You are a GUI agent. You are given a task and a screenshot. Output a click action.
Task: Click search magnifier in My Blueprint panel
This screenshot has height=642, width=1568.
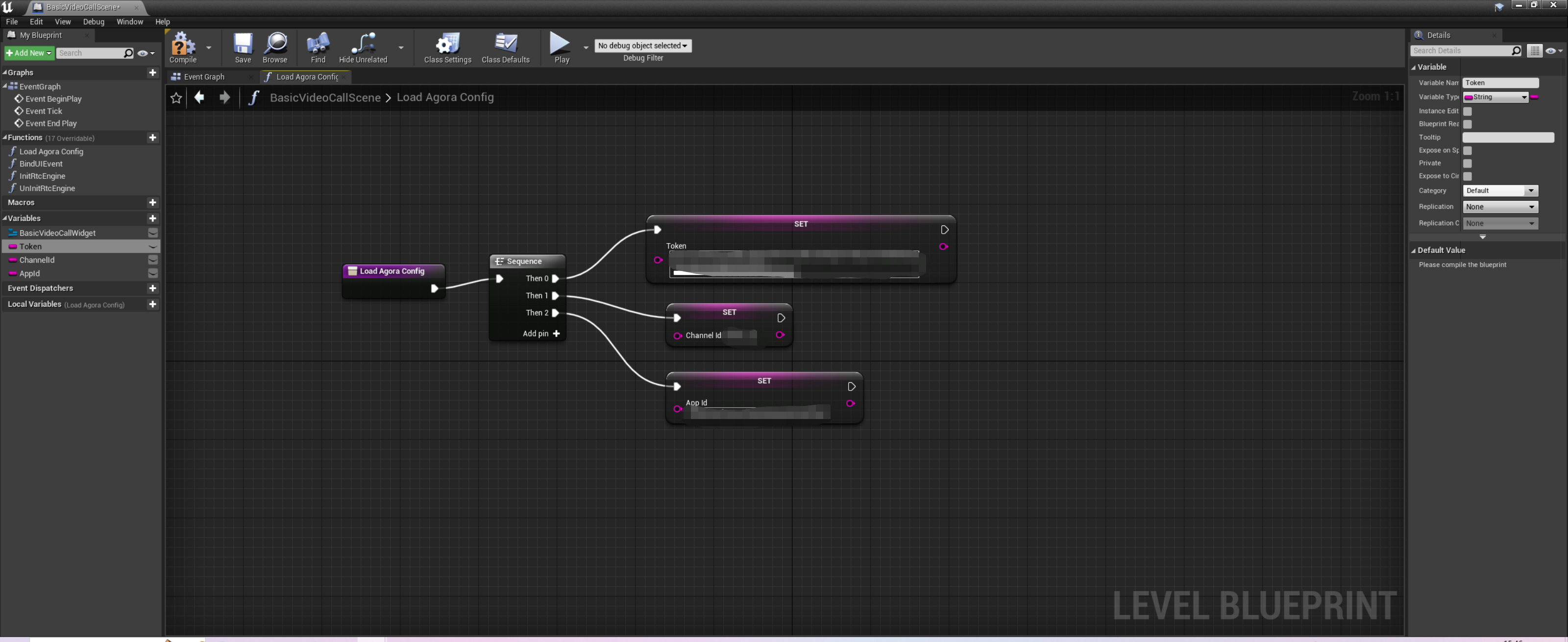click(x=128, y=53)
